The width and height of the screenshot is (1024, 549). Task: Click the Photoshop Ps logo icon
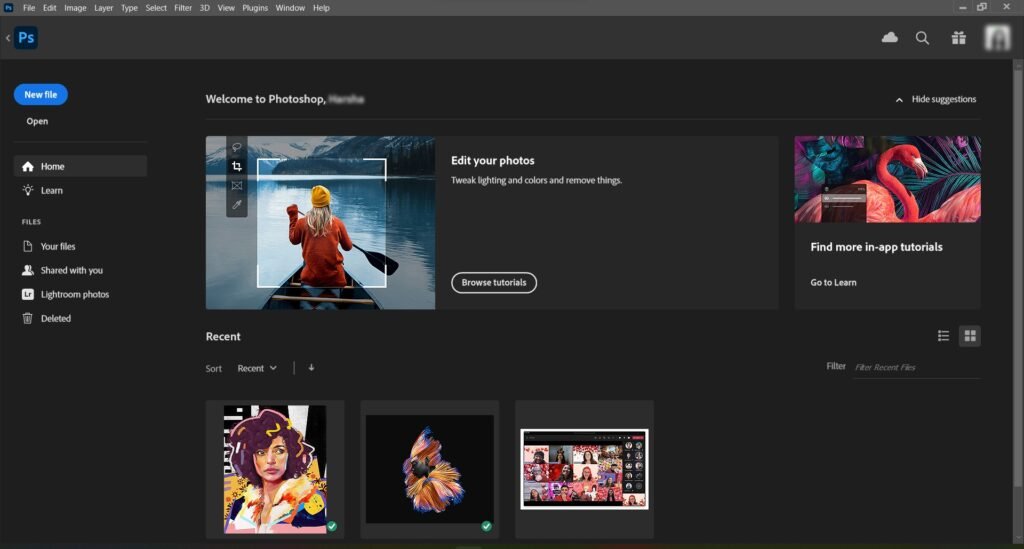(26, 38)
